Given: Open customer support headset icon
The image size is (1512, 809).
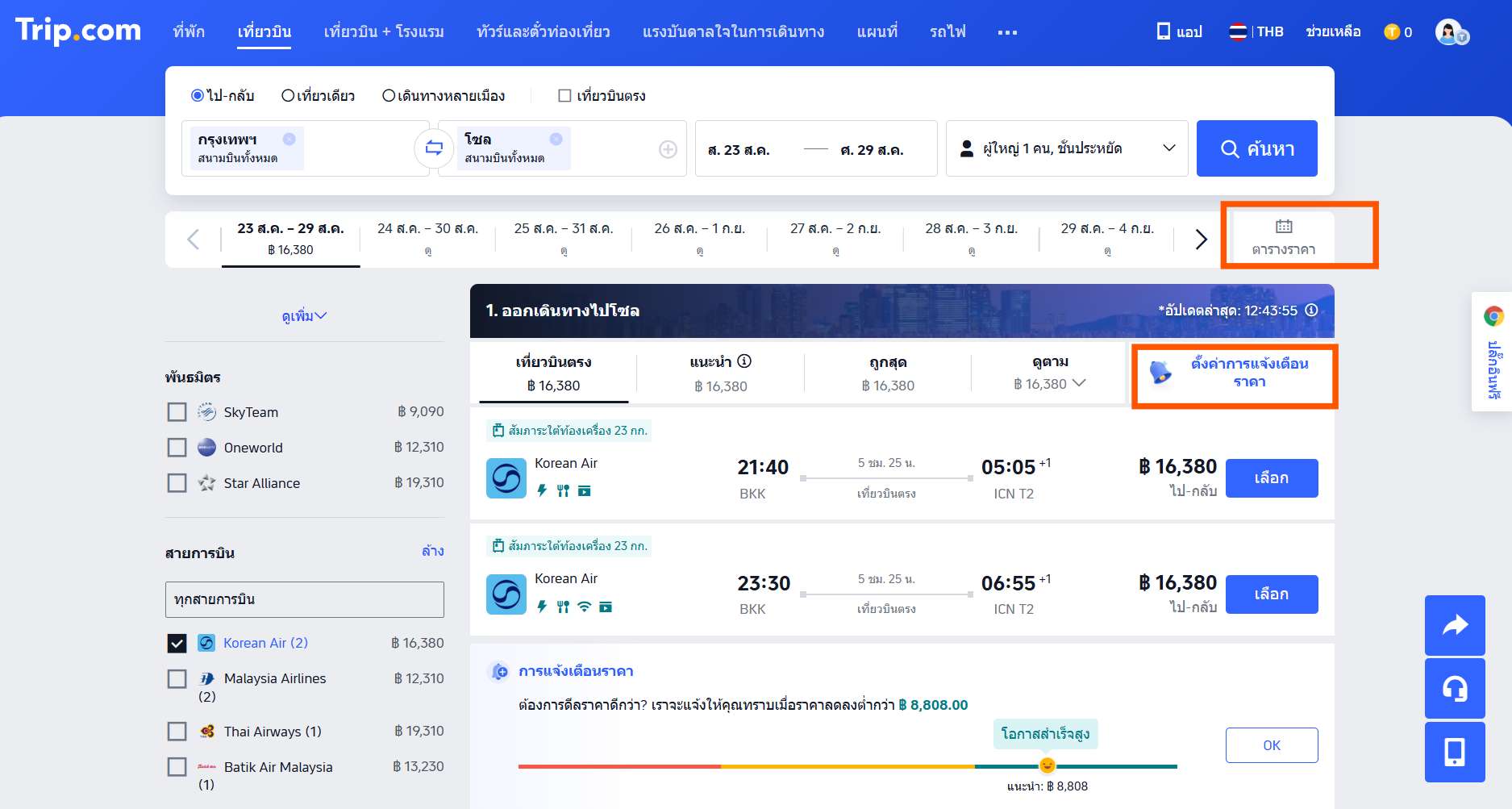Looking at the screenshot, I should 1454,689.
